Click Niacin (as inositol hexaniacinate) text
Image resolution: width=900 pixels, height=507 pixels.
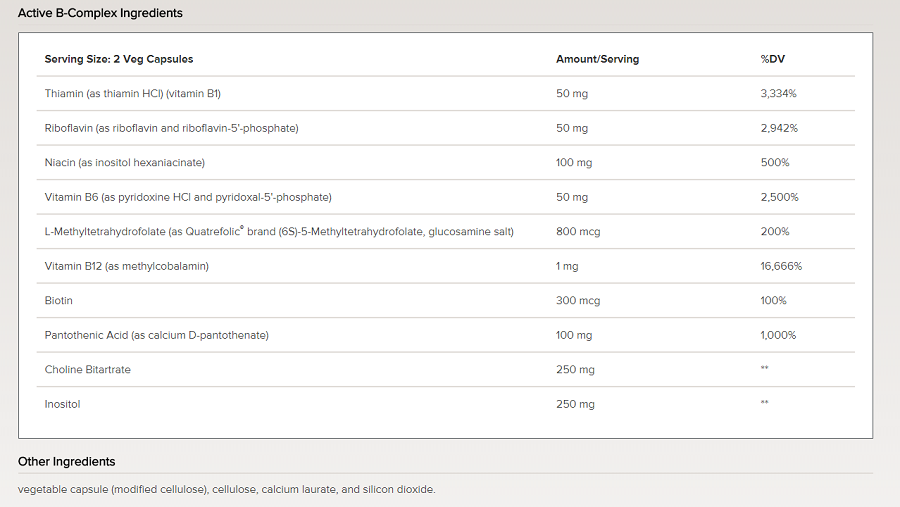pyautogui.click(x=124, y=162)
